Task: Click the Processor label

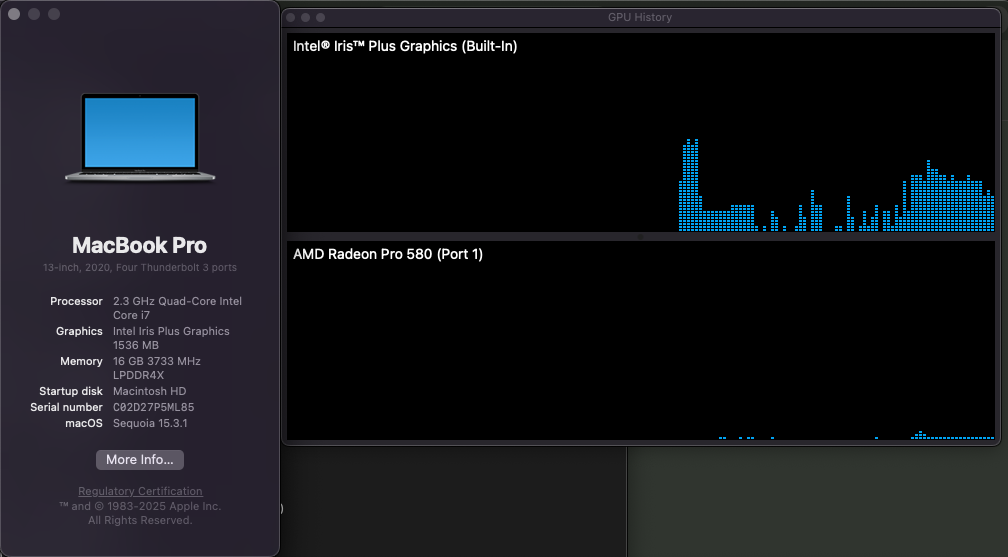Action: [76, 301]
